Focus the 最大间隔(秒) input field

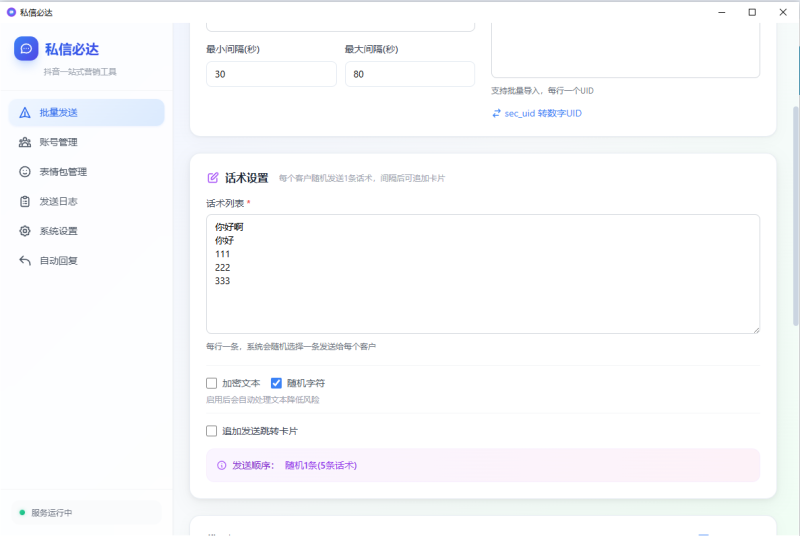pyautogui.click(x=410, y=74)
